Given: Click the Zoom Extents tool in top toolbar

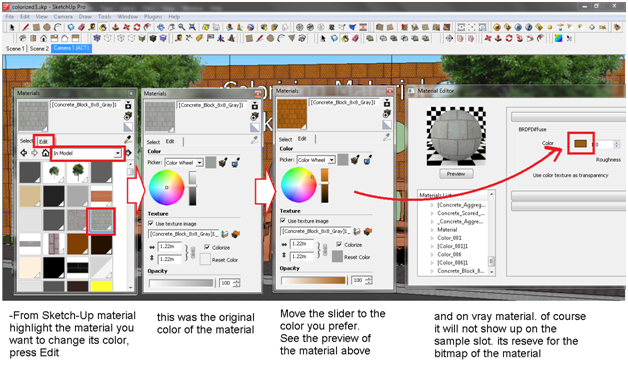Looking at the screenshot, I should (x=193, y=27).
